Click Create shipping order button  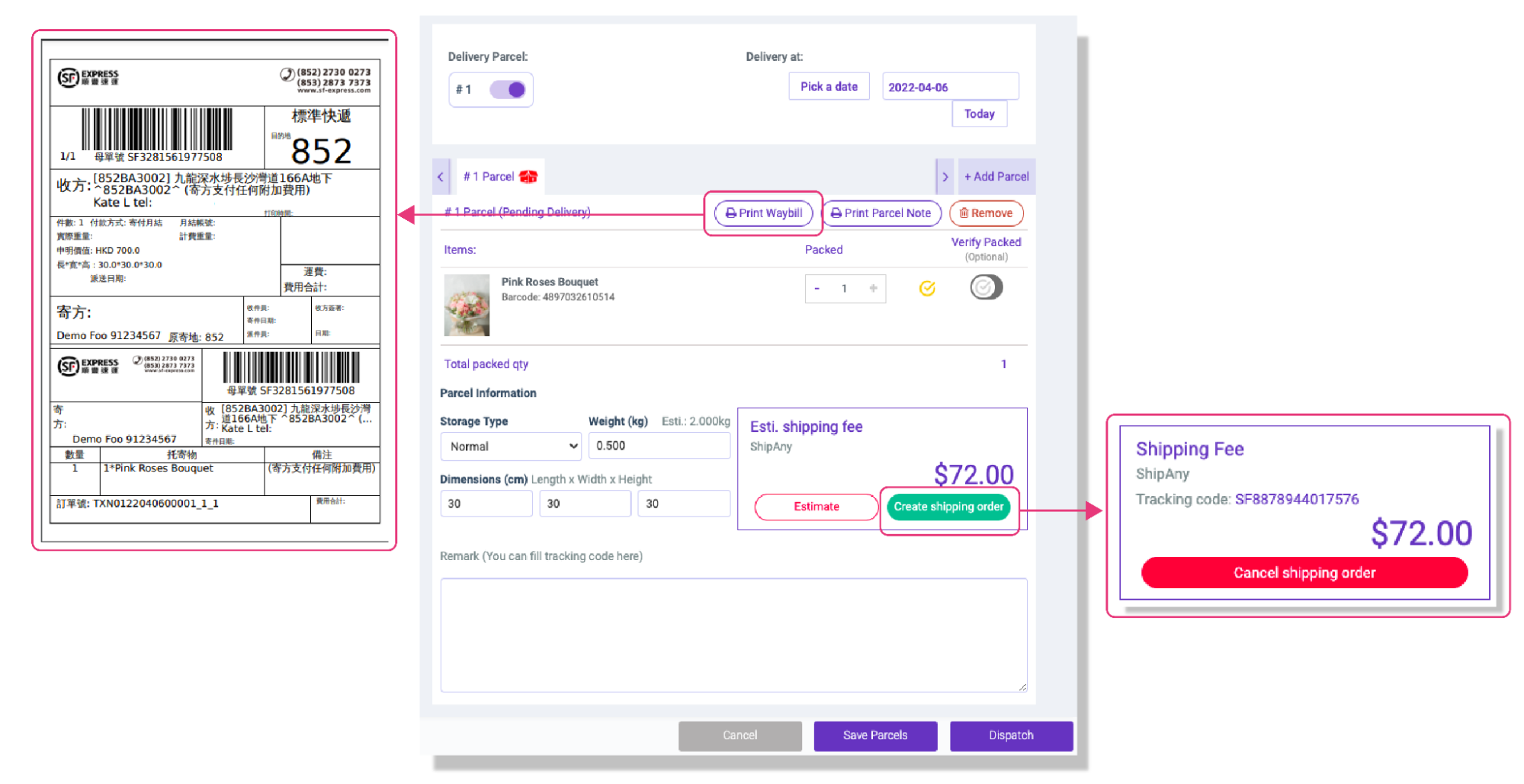tap(948, 507)
